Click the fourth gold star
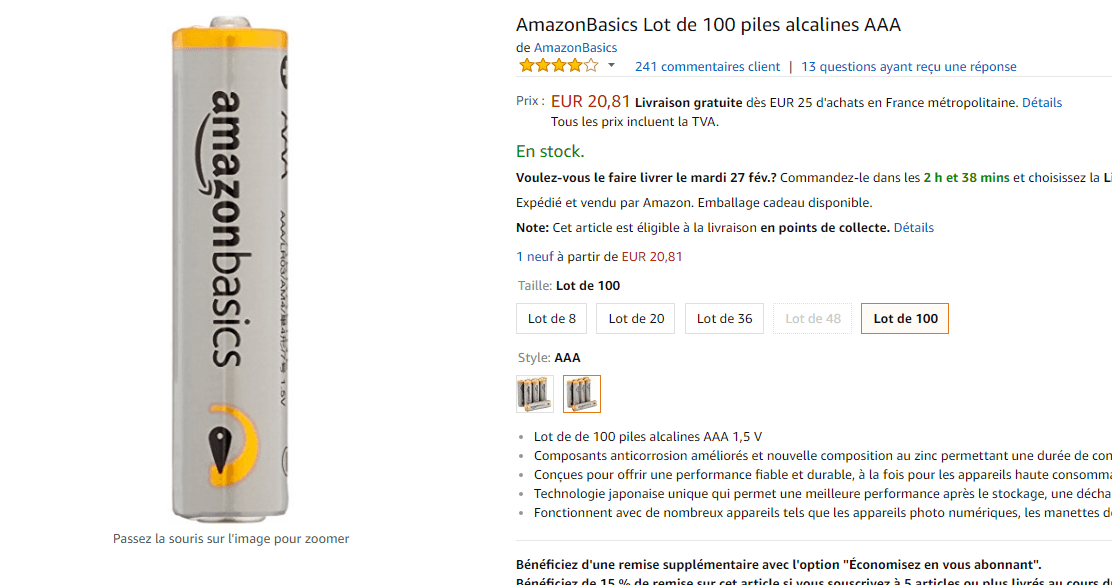1112x585 pixels. (x=576, y=64)
